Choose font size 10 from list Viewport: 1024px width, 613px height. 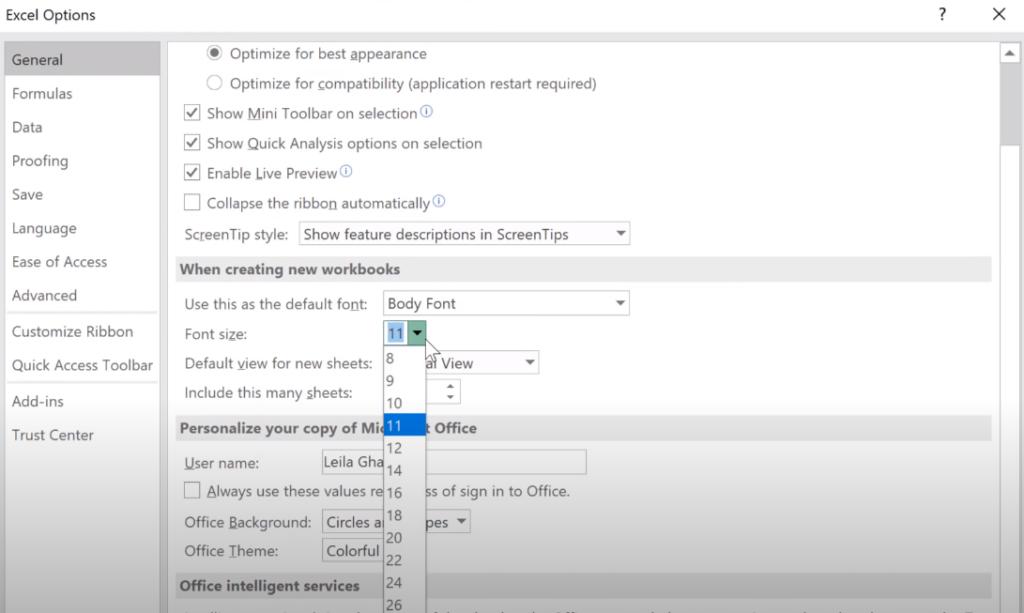404,403
